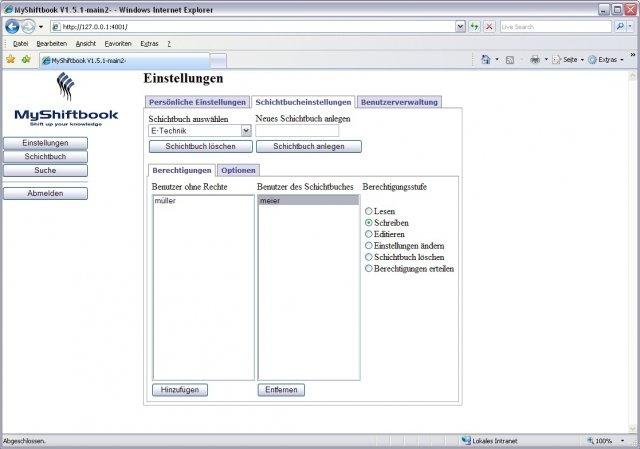Image resolution: width=640 pixels, height=449 pixels.
Task: Click Schichtbuch anlegen button
Action: point(309,147)
